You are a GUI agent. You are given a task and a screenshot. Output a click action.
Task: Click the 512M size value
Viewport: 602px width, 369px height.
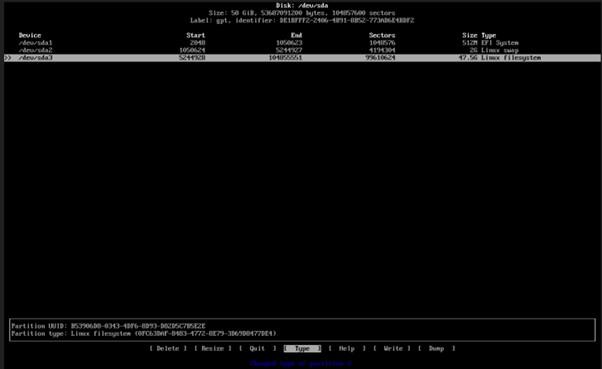pos(470,43)
